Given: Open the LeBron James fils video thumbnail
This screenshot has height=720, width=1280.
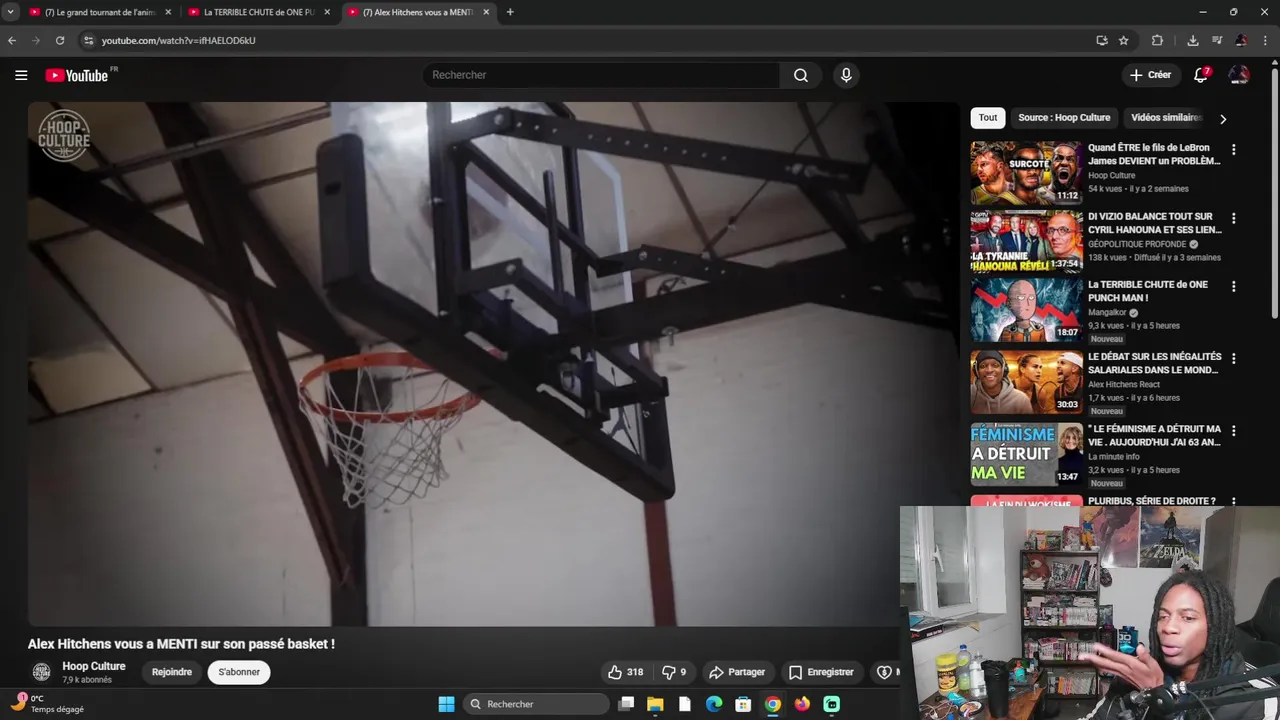Looking at the screenshot, I should pyautogui.click(x=1026, y=173).
